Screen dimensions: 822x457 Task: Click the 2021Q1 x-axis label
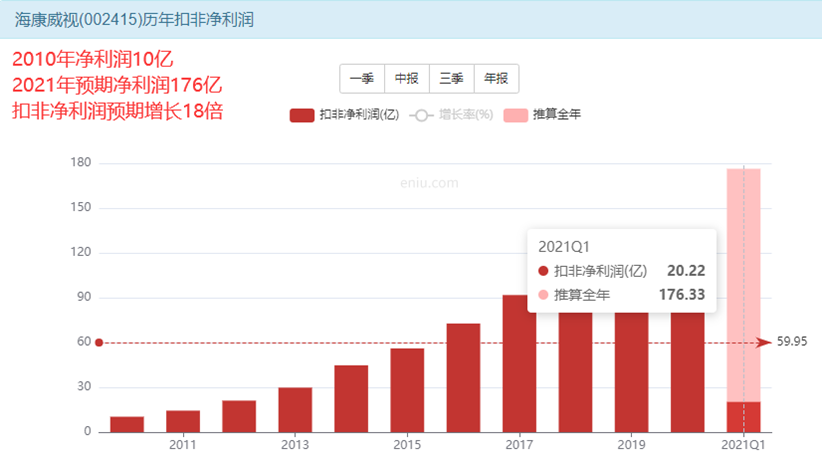[743, 445]
